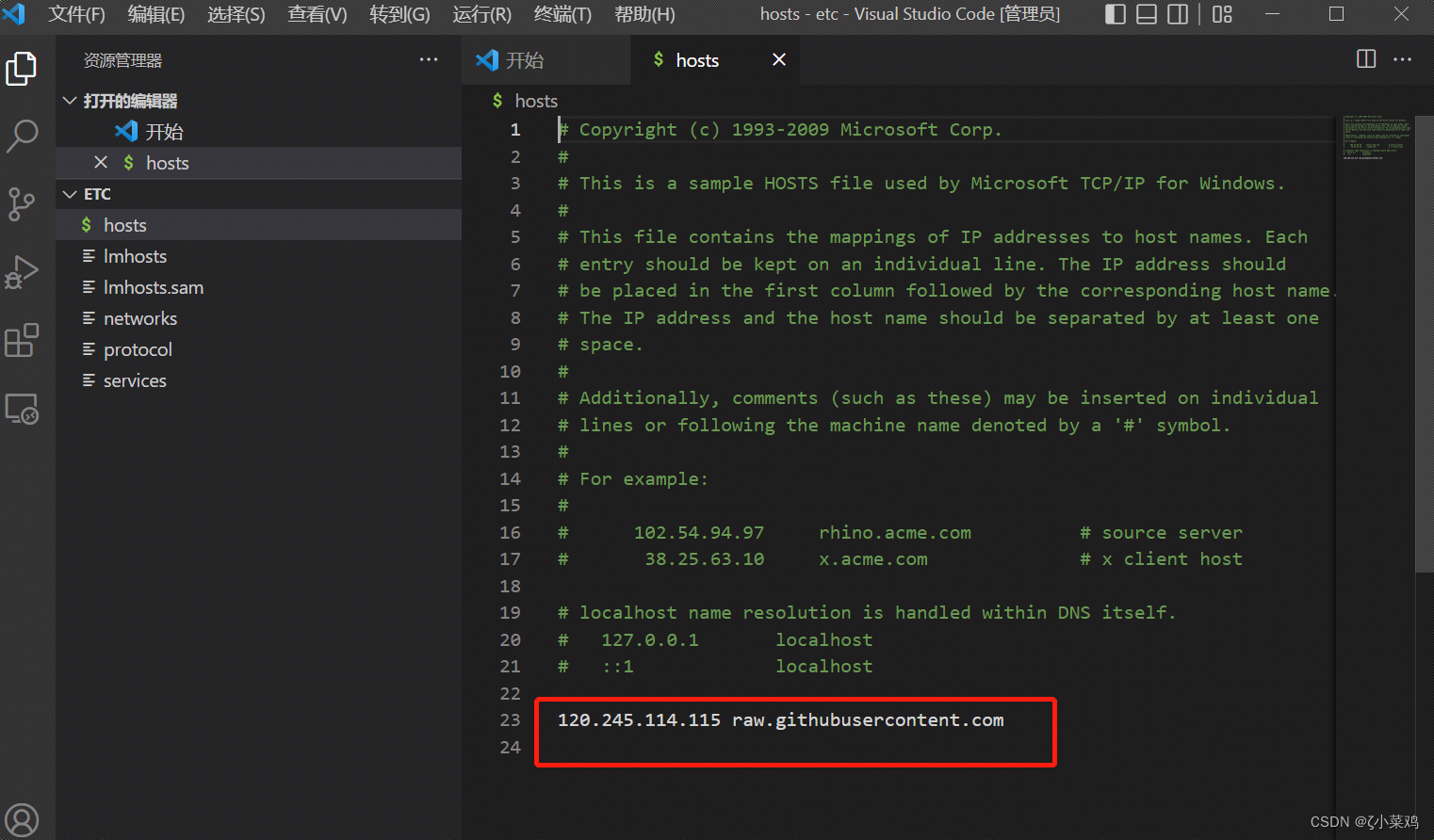Switch to the 开始 welcome tab
The image size is (1434, 840).
click(x=546, y=60)
